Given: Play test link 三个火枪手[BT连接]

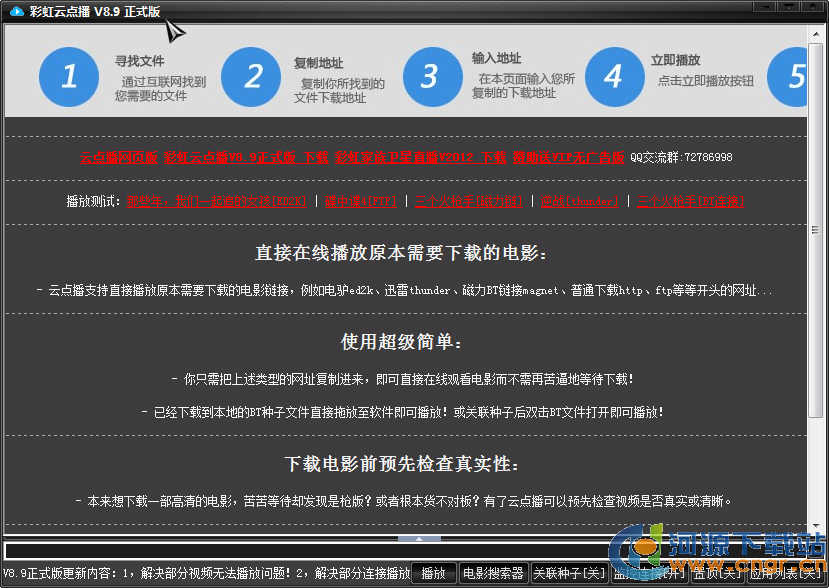Looking at the screenshot, I should [x=691, y=201].
